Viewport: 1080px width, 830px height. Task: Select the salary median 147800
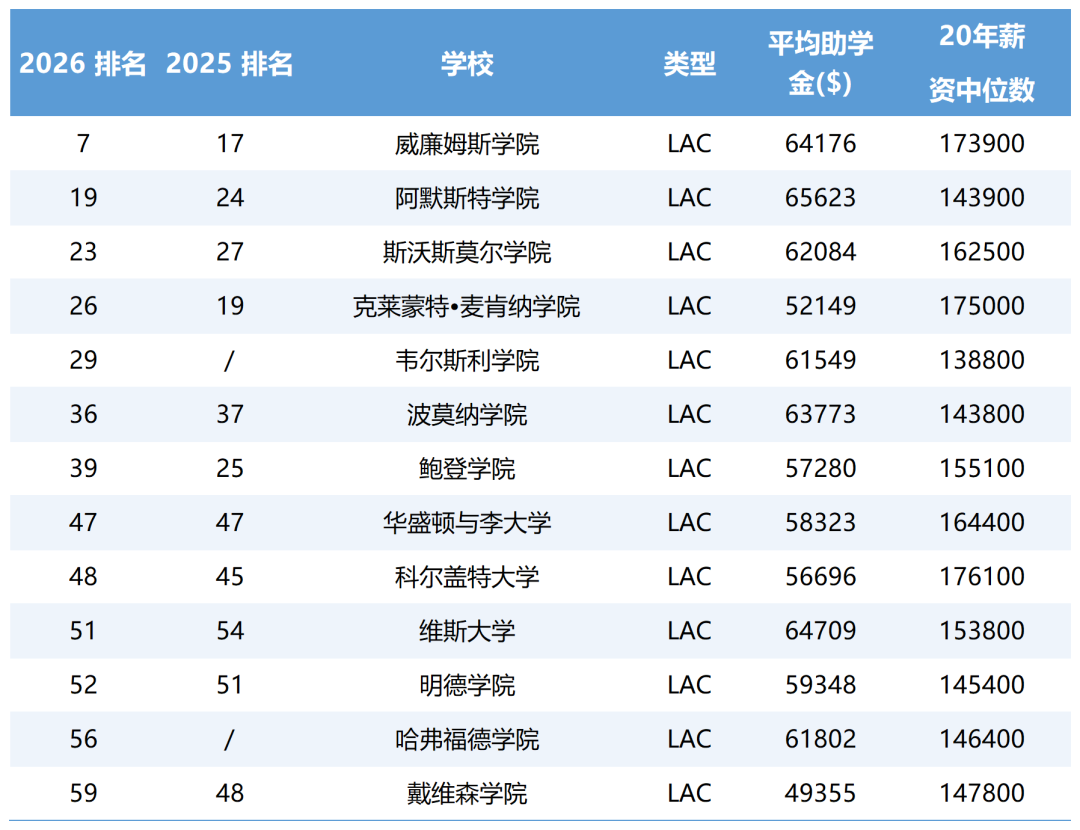[982, 793]
